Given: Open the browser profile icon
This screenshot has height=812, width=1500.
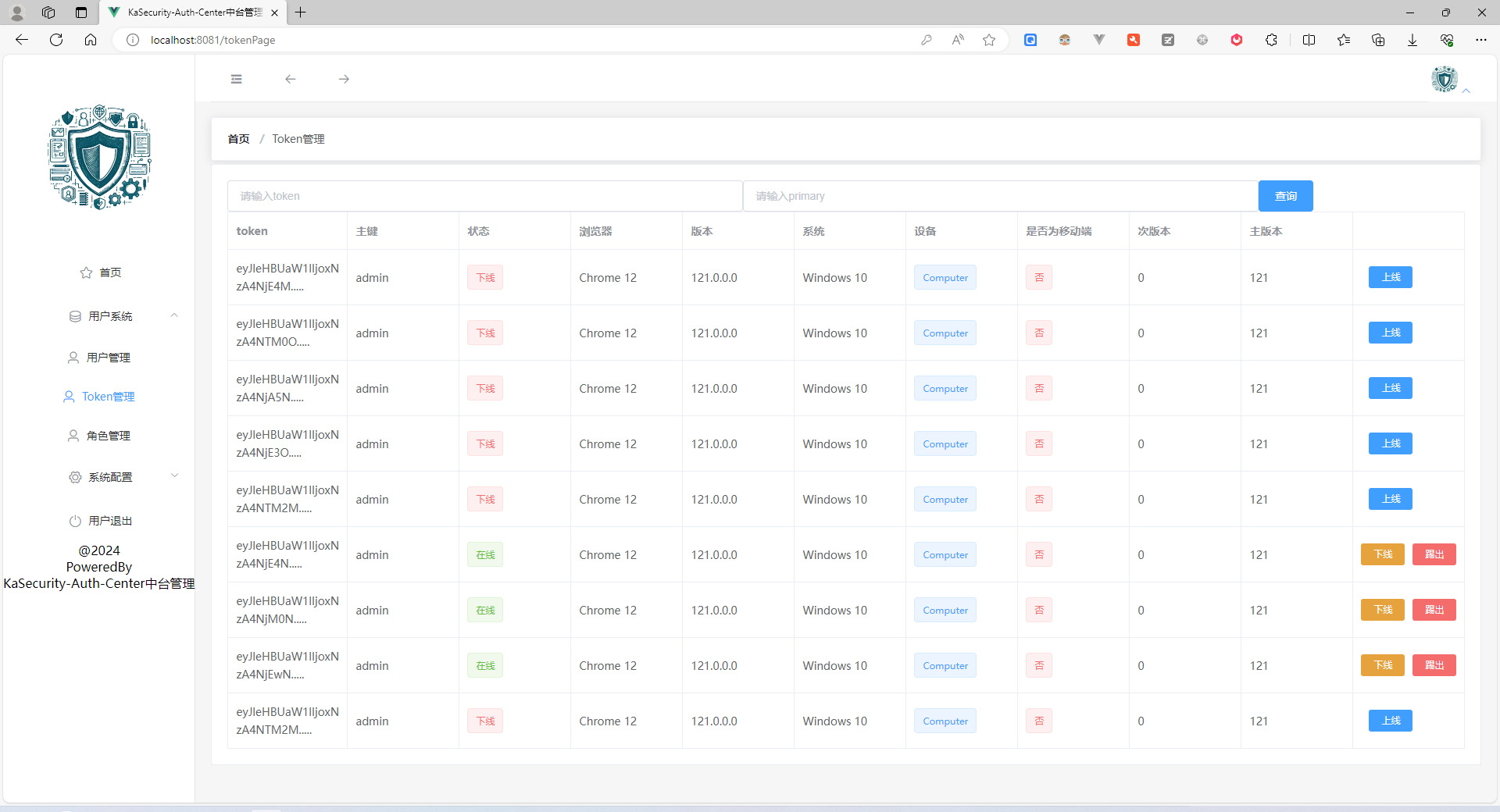Looking at the screenshot, I should click(x=17, y=12).
